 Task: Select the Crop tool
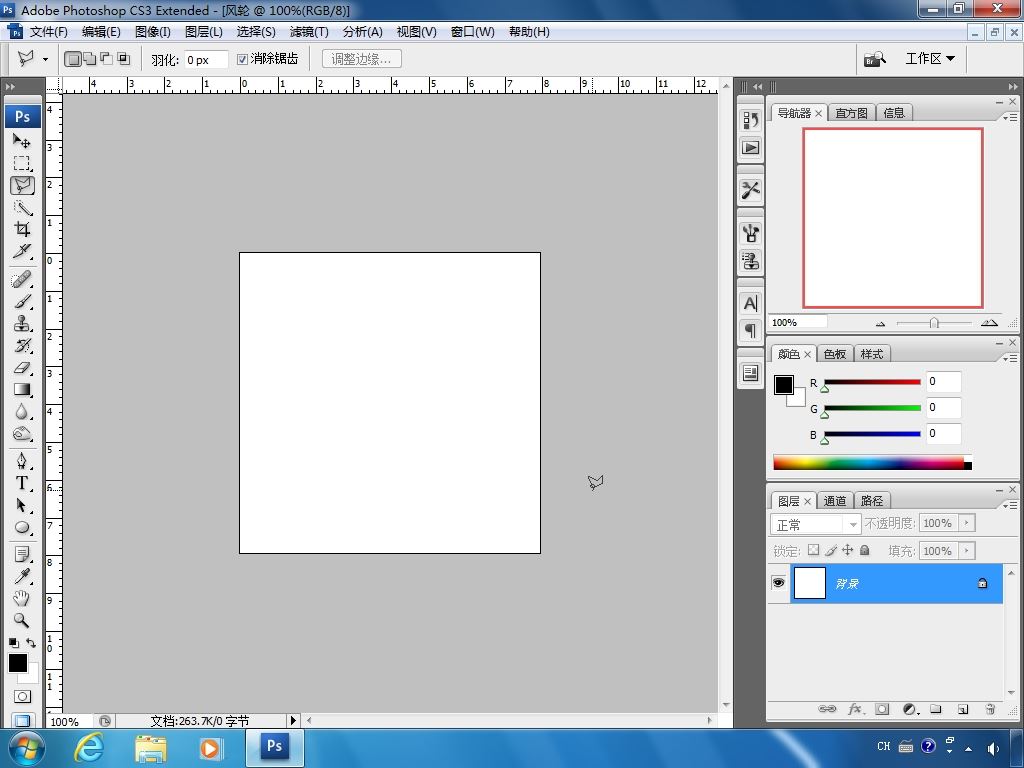[21, 230]
